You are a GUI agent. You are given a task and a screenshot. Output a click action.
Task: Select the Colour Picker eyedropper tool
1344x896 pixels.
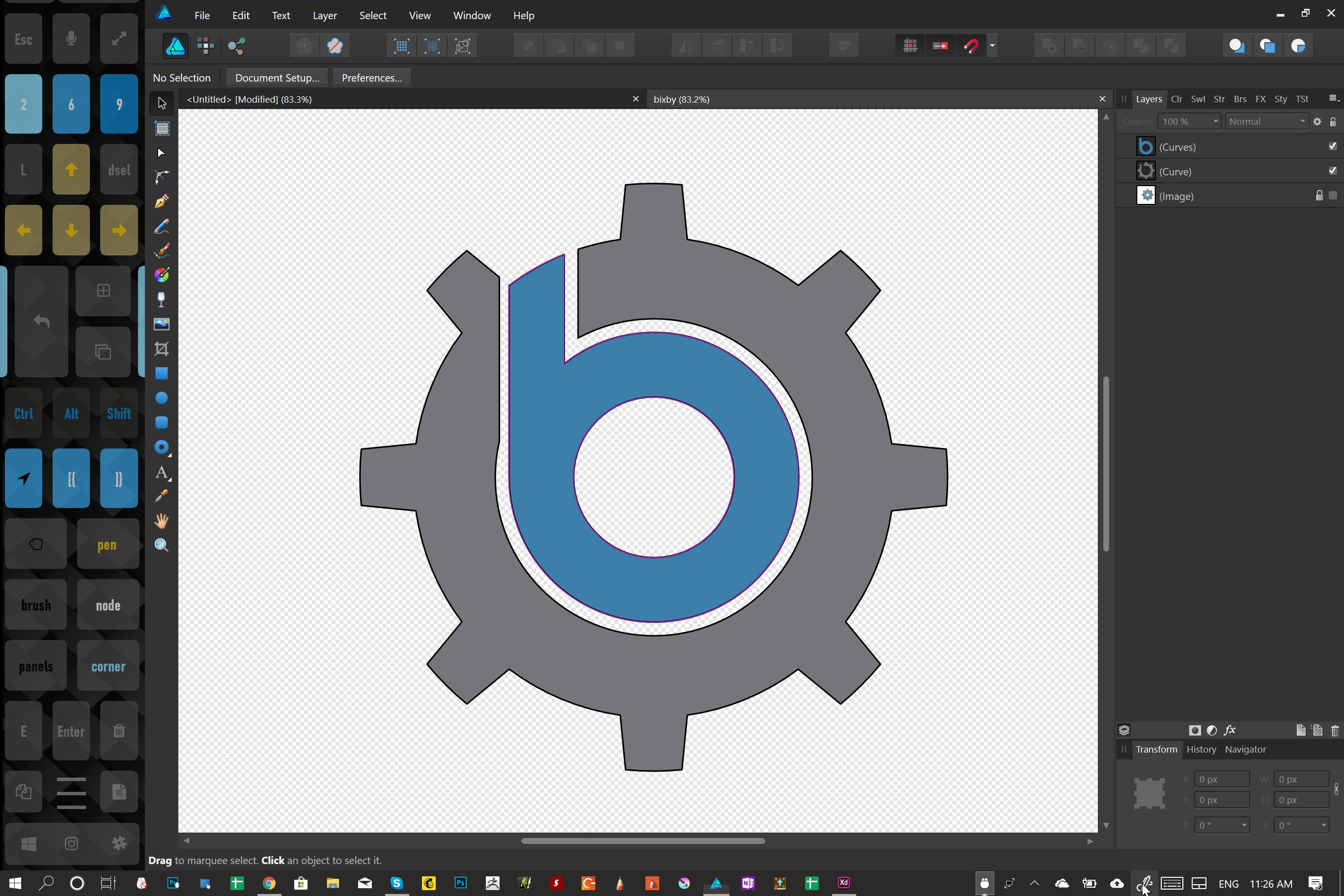[x=162, y=496]
